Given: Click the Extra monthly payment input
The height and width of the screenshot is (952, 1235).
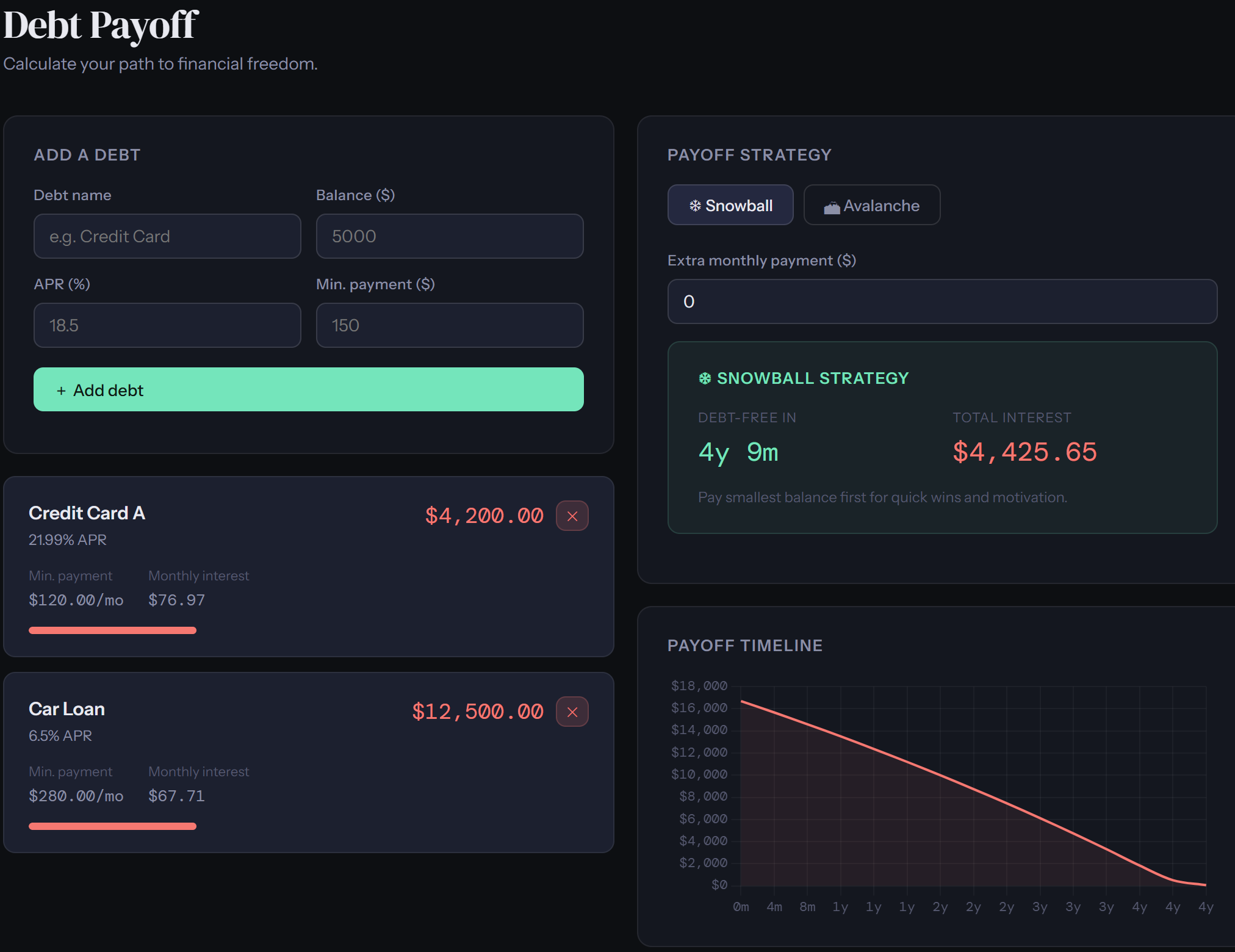Looking at the screenshot, I should (943, 301).
